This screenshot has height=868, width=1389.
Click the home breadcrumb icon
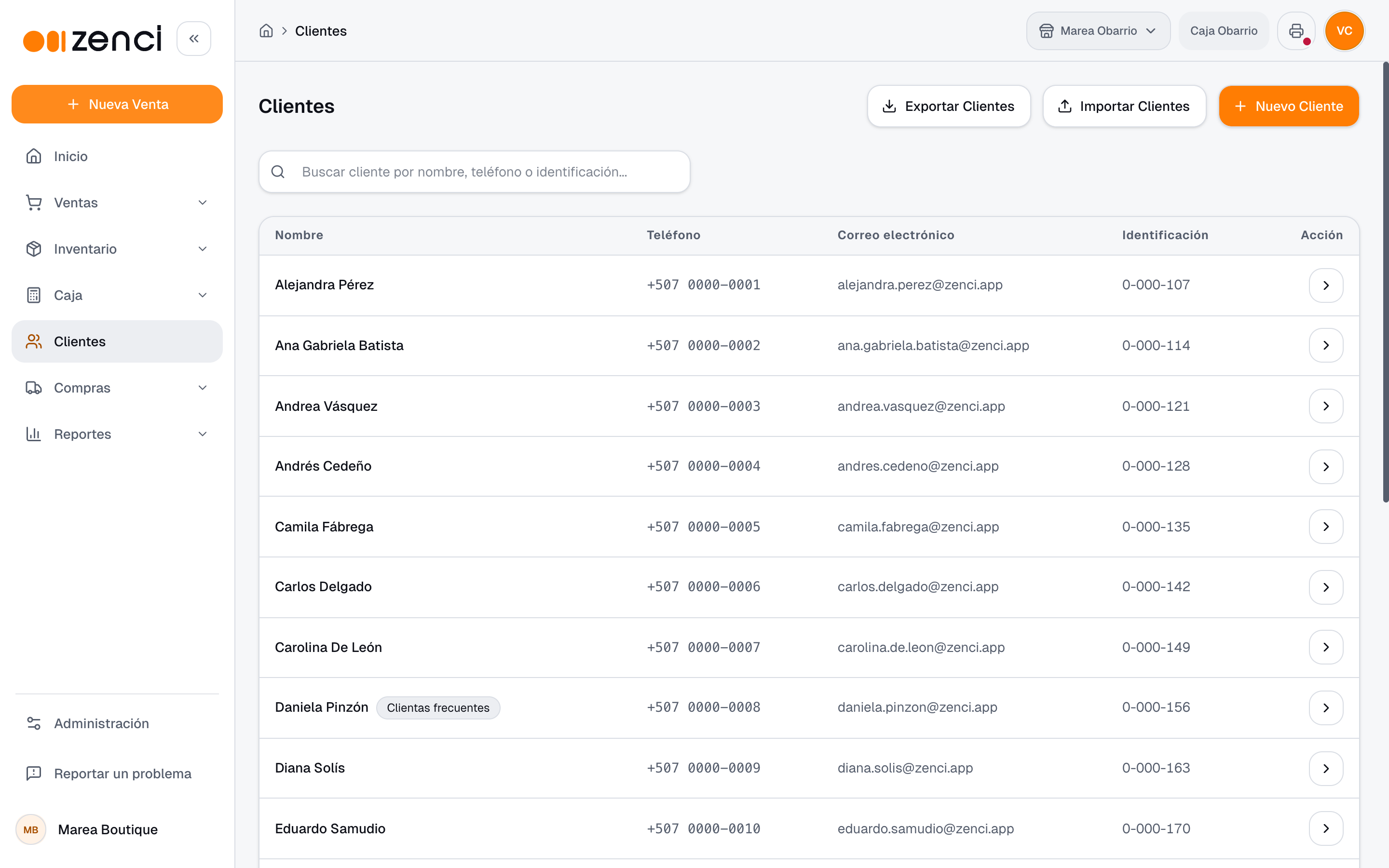[266, 31]
